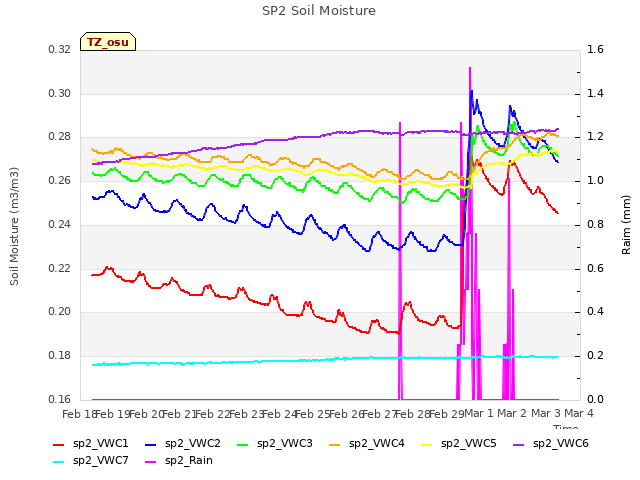Image resolution: width=640 pixels, height=480 pixels.
Task: Toggle the sp2_VWC2 legend entry
Action: 182,444
